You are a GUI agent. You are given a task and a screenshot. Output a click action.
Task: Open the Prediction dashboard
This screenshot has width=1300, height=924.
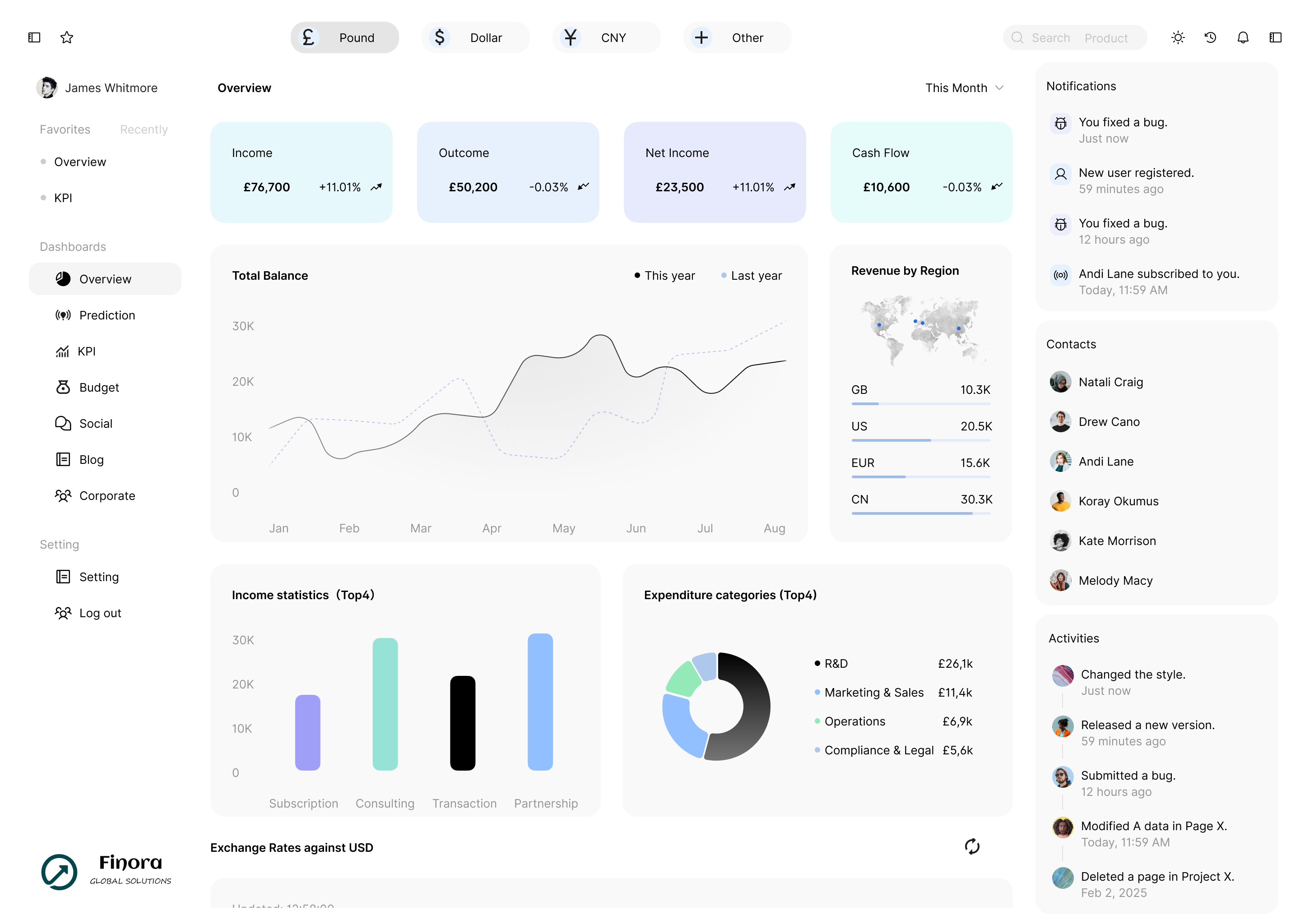click(x=107, y=315)
